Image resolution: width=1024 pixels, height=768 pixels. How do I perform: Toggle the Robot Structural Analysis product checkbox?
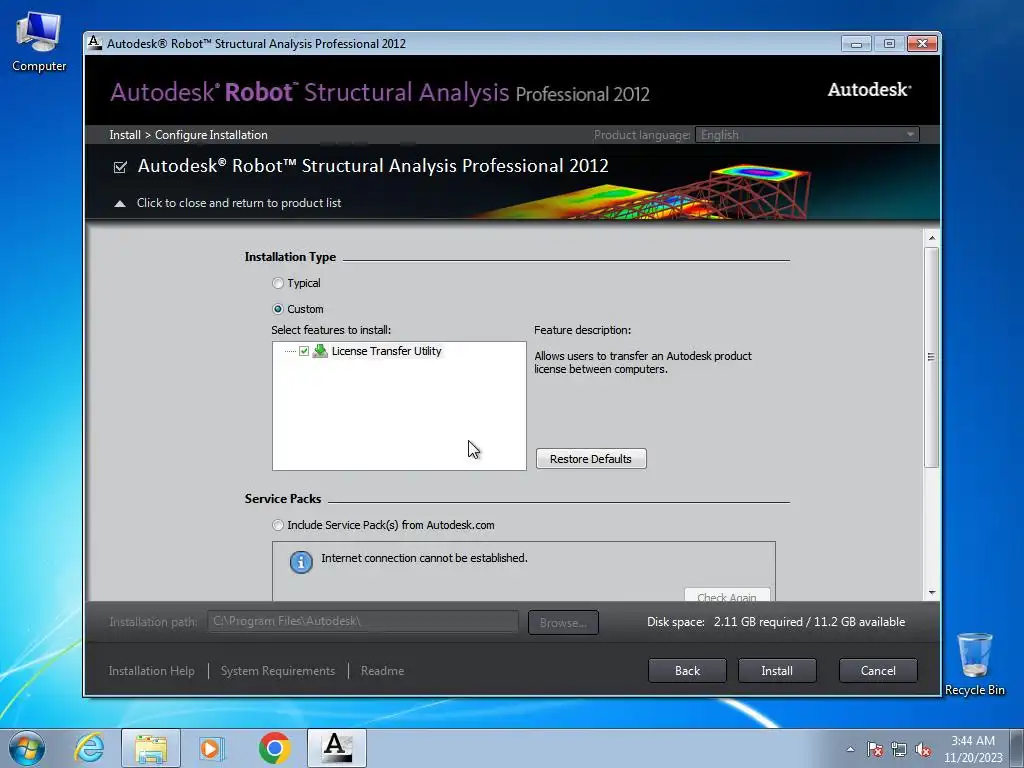click(x=120, y=167)
